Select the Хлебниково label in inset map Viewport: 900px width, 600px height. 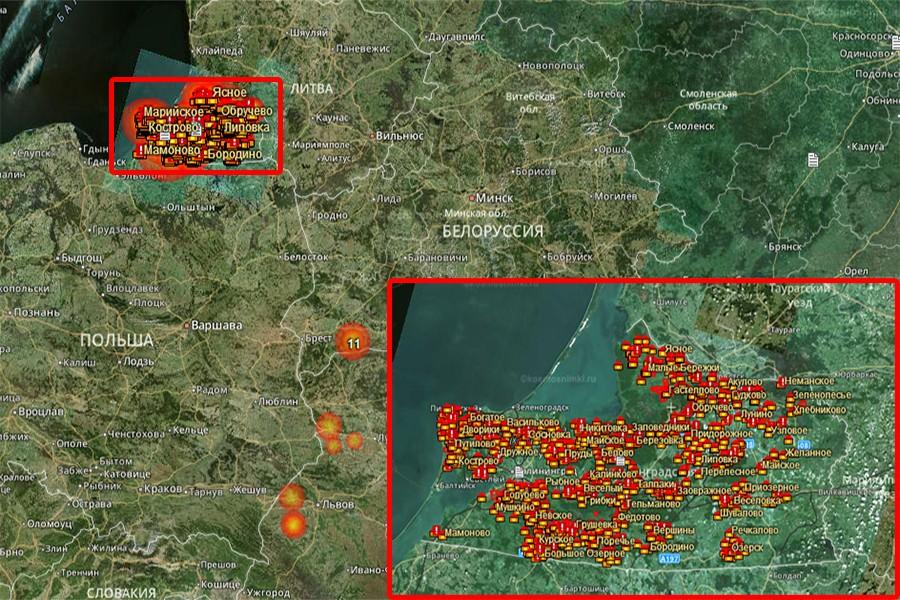[x=820, y=409]
